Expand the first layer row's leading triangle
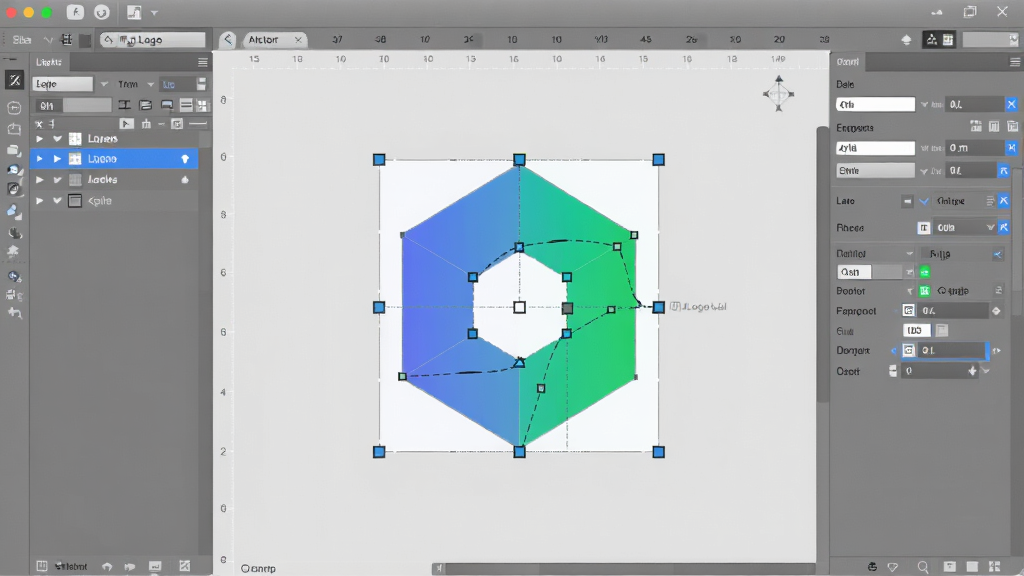Image resolution: width=1024 pixels, height=576 pixels. [39, 139]
